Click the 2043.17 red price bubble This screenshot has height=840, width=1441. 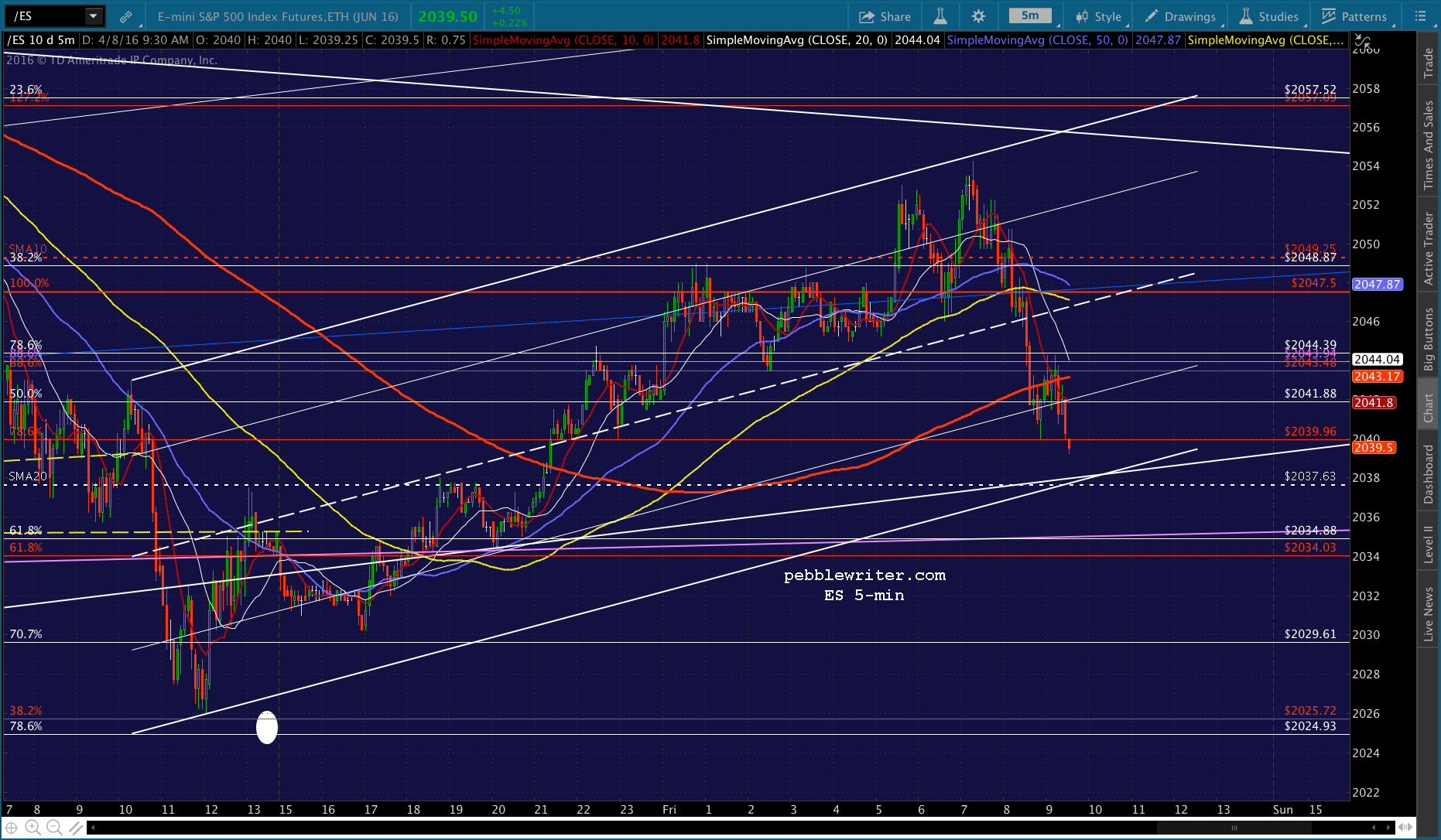pyautogui.click(x=1377, y=377)
